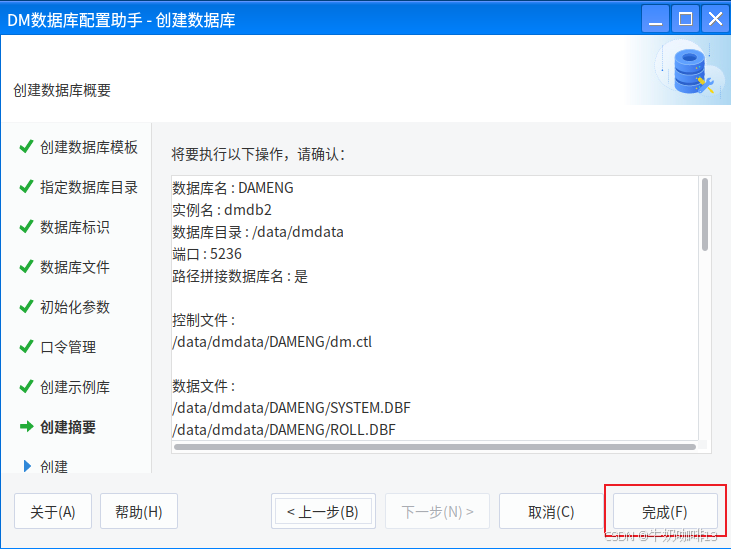This screenshot has height=549, width=731.
Task: Go back with the 上一步(B) button
Action: pyautogui.click(x=323, y=511)
